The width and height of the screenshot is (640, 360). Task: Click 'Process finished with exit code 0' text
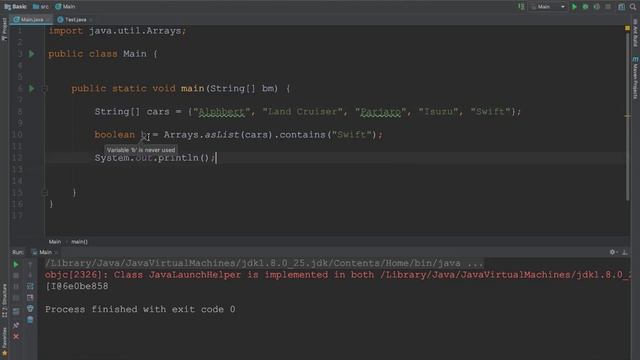[140, 309]
